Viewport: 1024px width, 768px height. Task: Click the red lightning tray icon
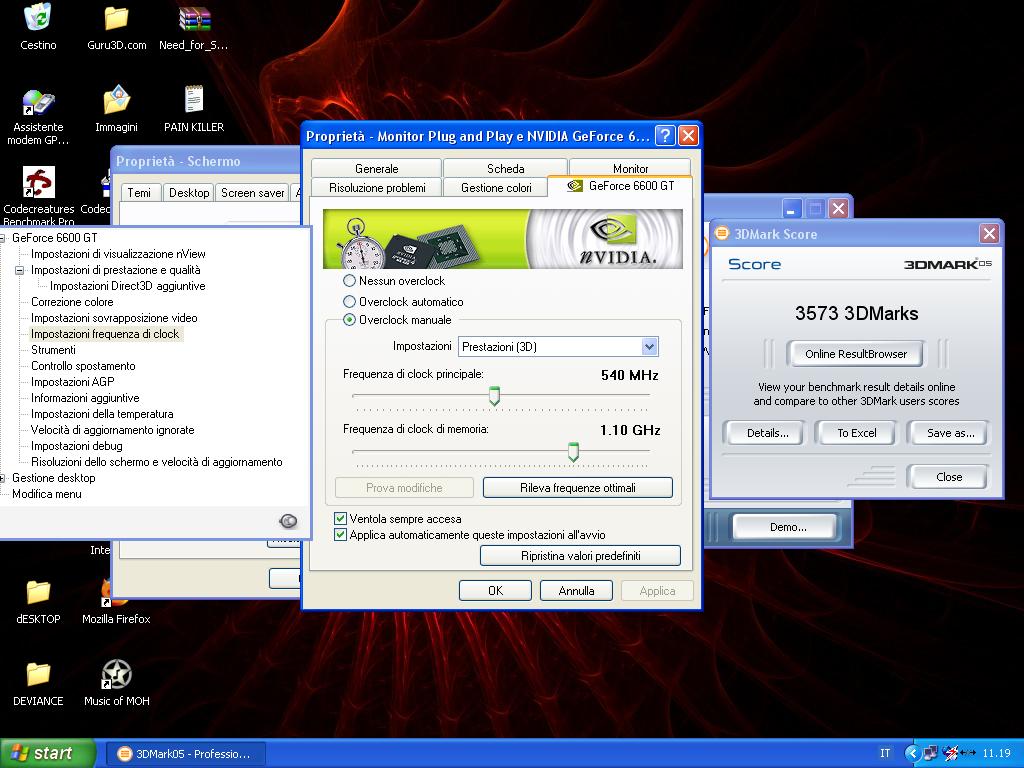(950, 753)
